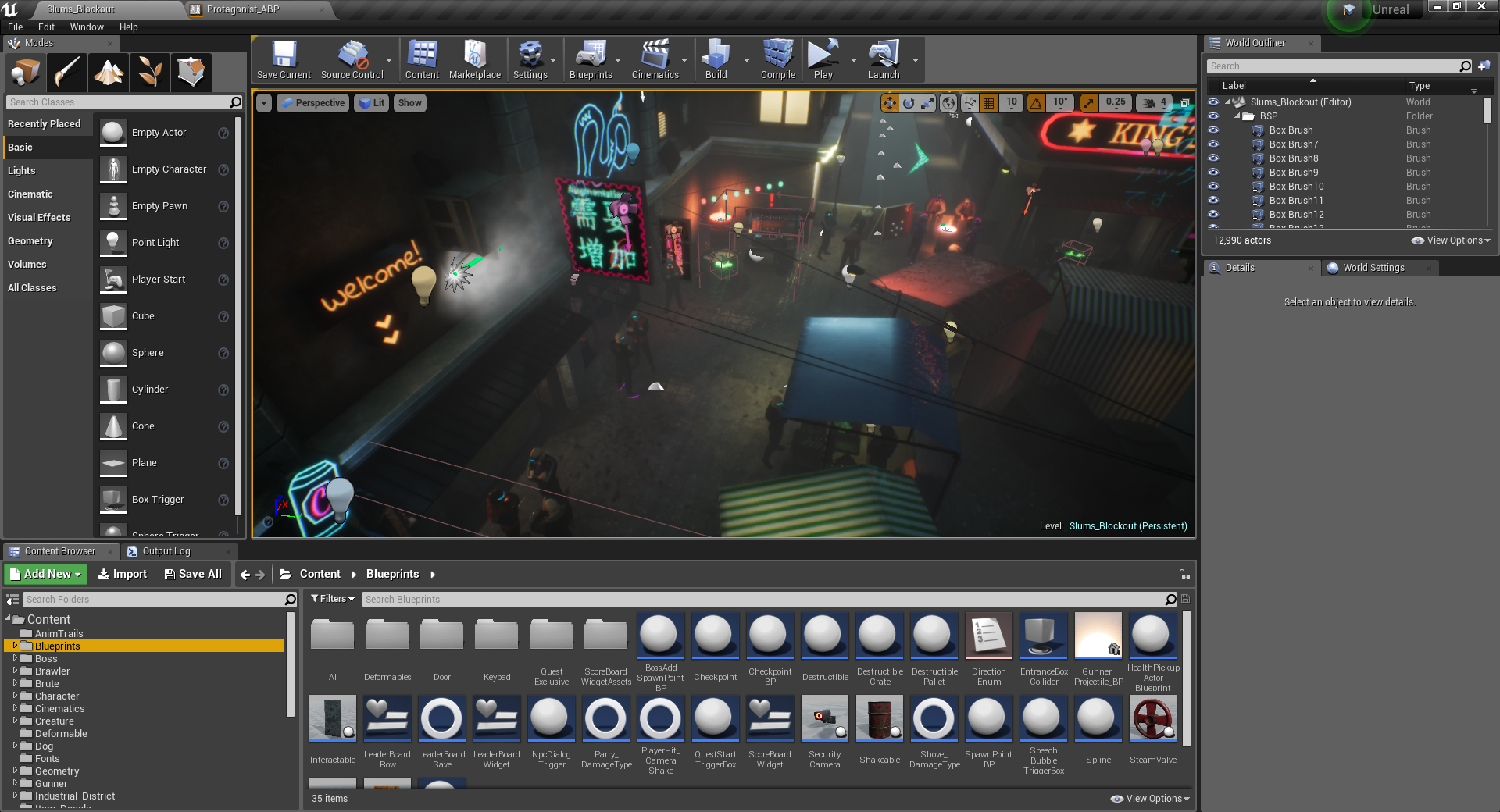Viewport: 1500px width, 812px height.
Task: Toggle scale snapping in viewport
Action: (x=1089, y=102)
